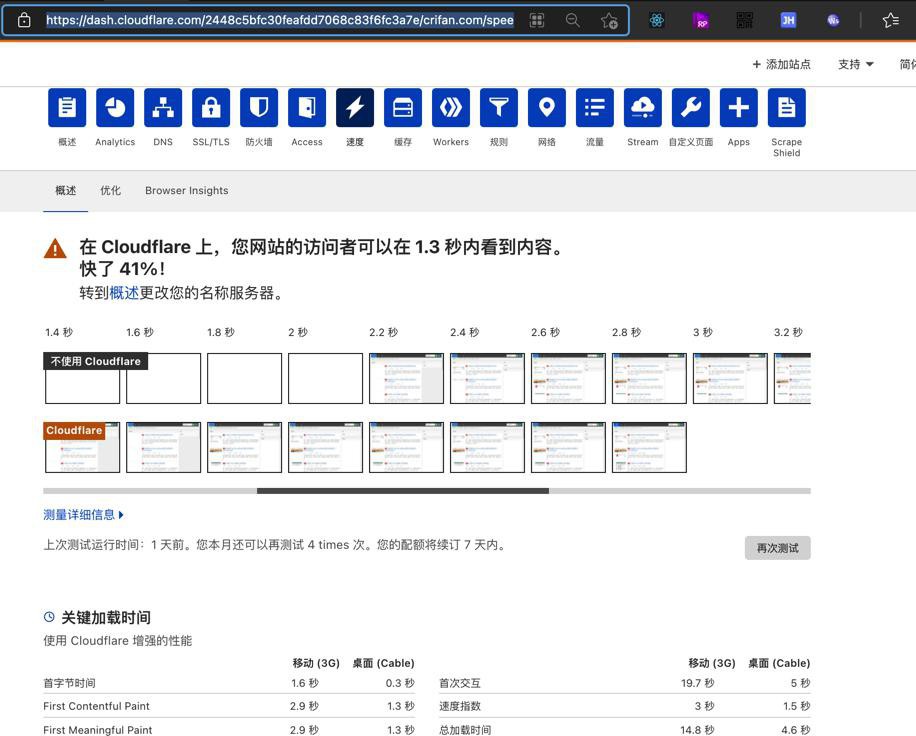Open the Stream cloud icon
Screen dimensions: 916x736
(x=643, y=107)
